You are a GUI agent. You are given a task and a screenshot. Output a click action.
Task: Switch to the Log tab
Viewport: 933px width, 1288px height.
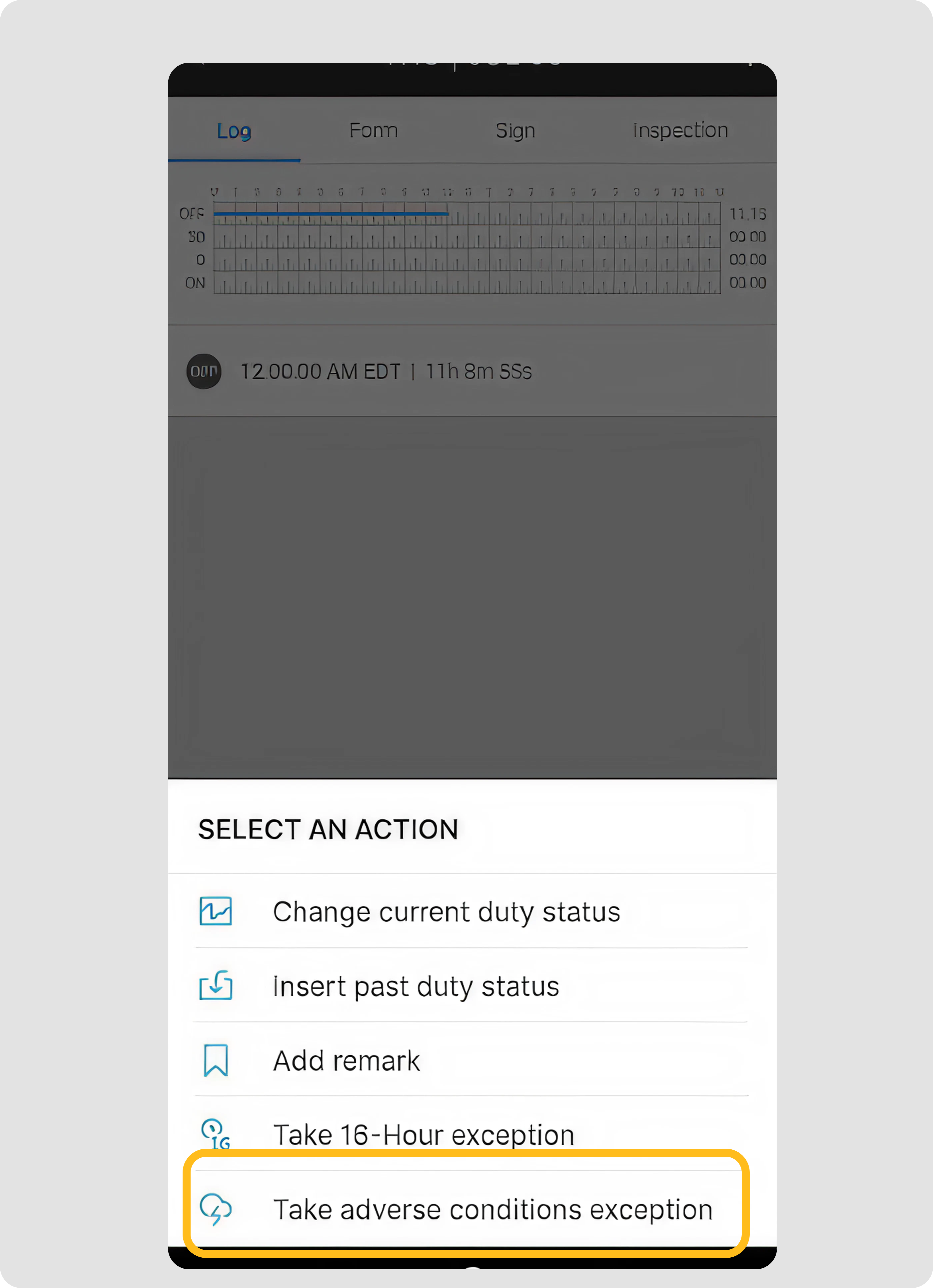(234, 131)
